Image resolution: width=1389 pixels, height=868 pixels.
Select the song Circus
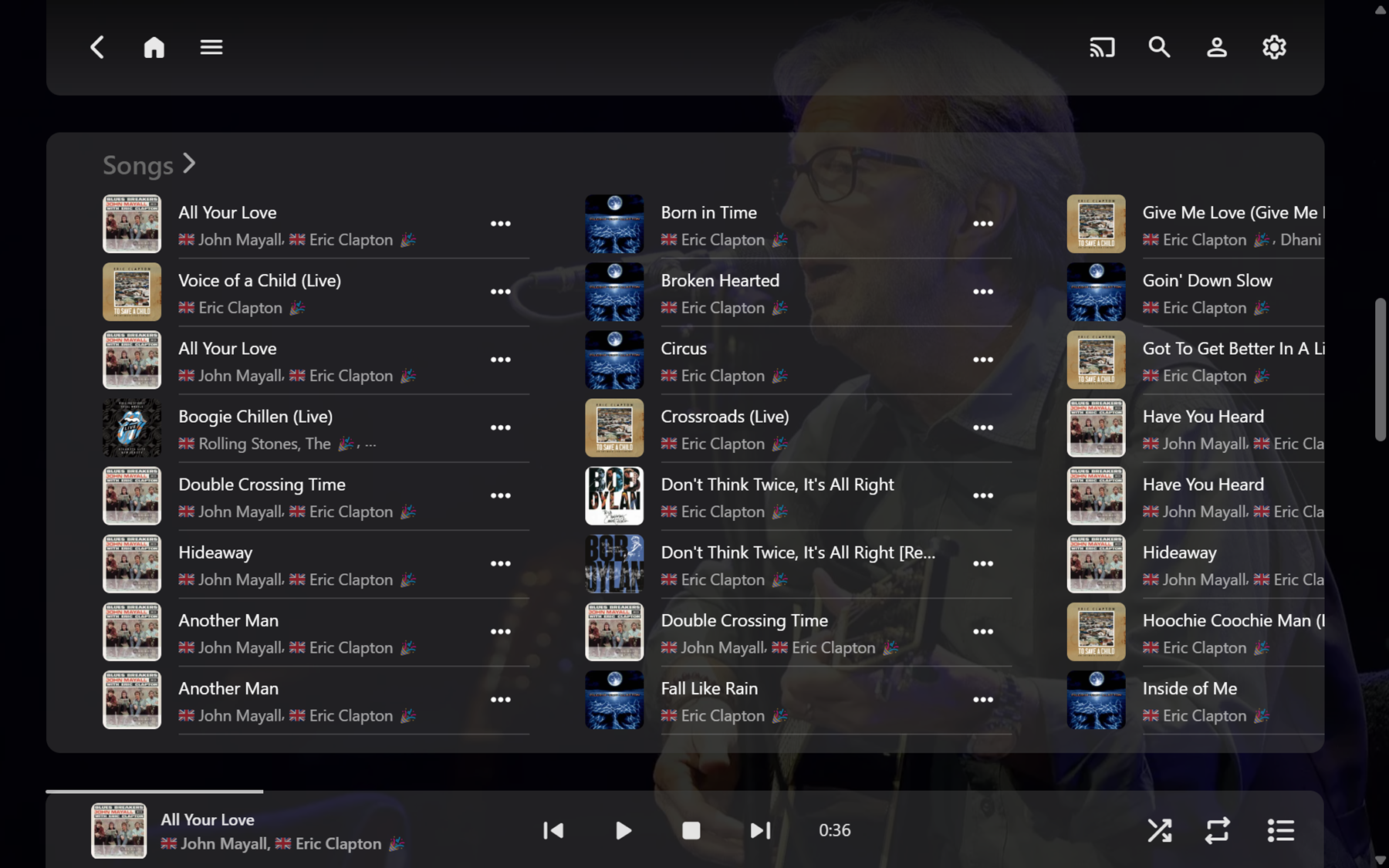(x=684, y=349)
